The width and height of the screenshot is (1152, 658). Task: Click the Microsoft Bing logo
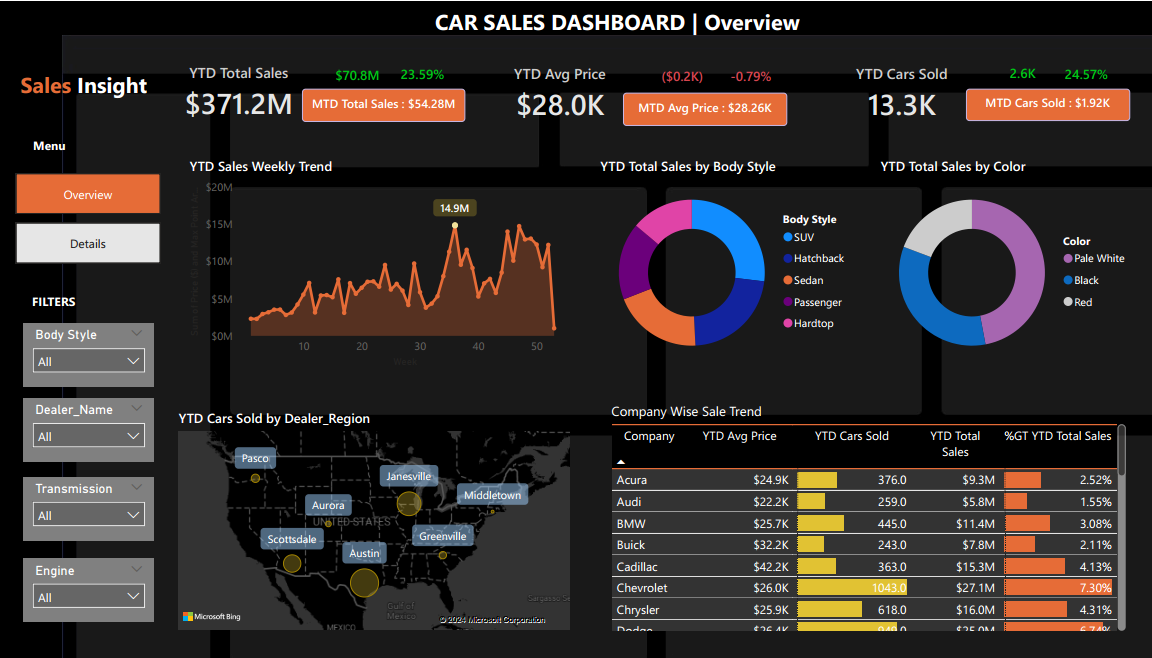tap(212, 617)
